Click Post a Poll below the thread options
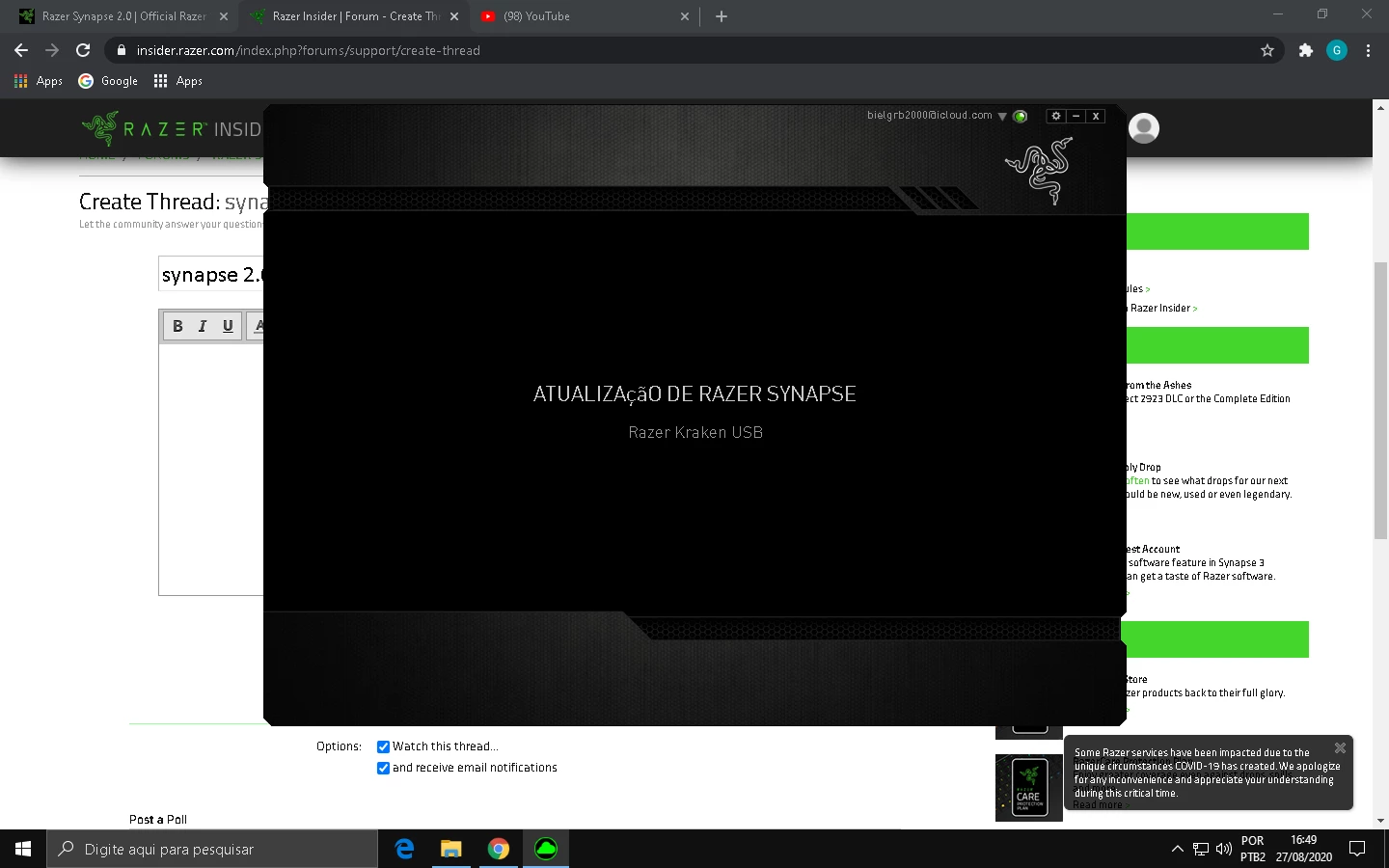 [x=157, y=819]
